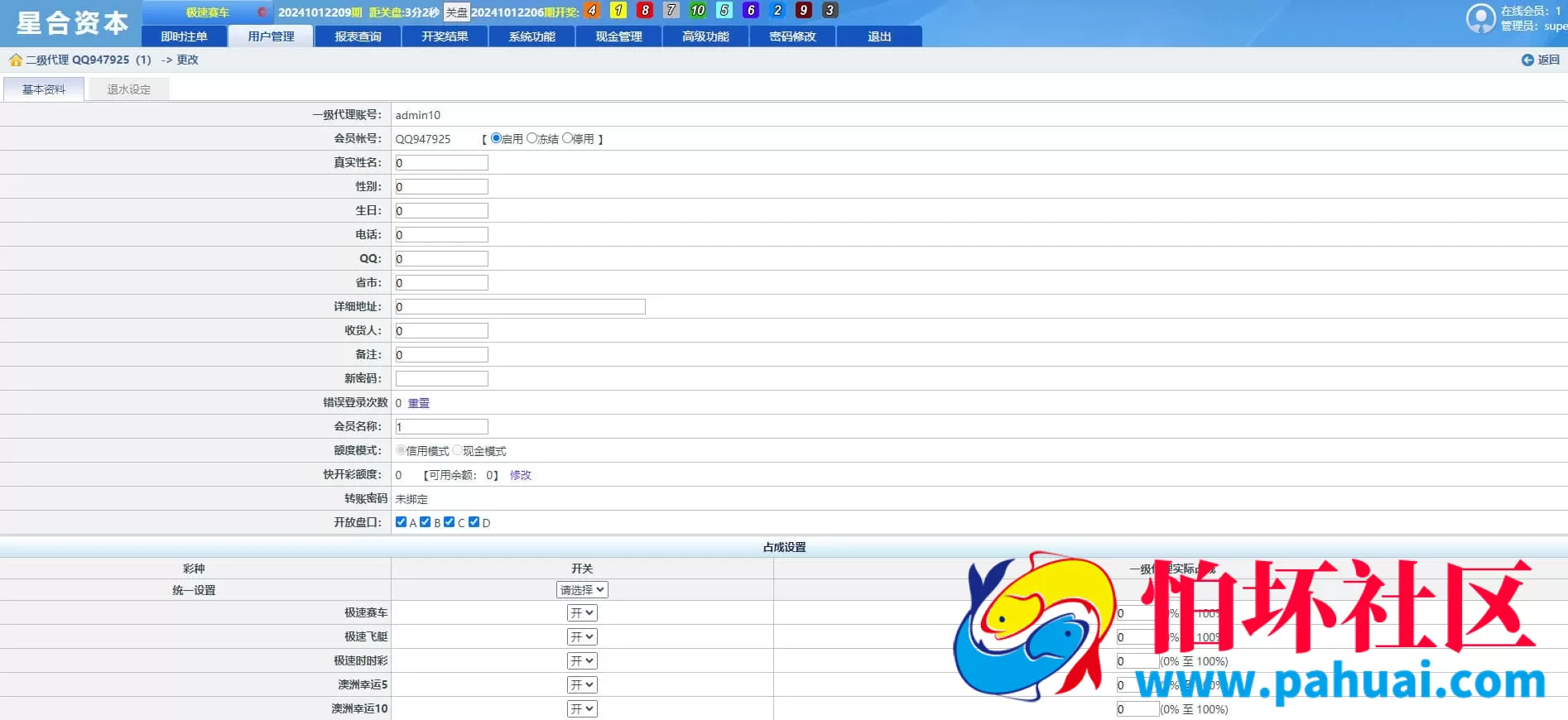
Task: Focus the 澳洲幸运10 占成 percentage field
Action: (1138, 709)
